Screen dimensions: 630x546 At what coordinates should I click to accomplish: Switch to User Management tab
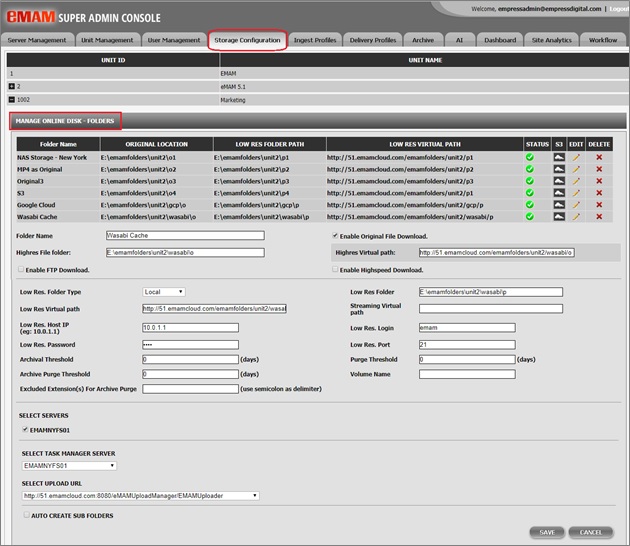(x=174, y=40)
